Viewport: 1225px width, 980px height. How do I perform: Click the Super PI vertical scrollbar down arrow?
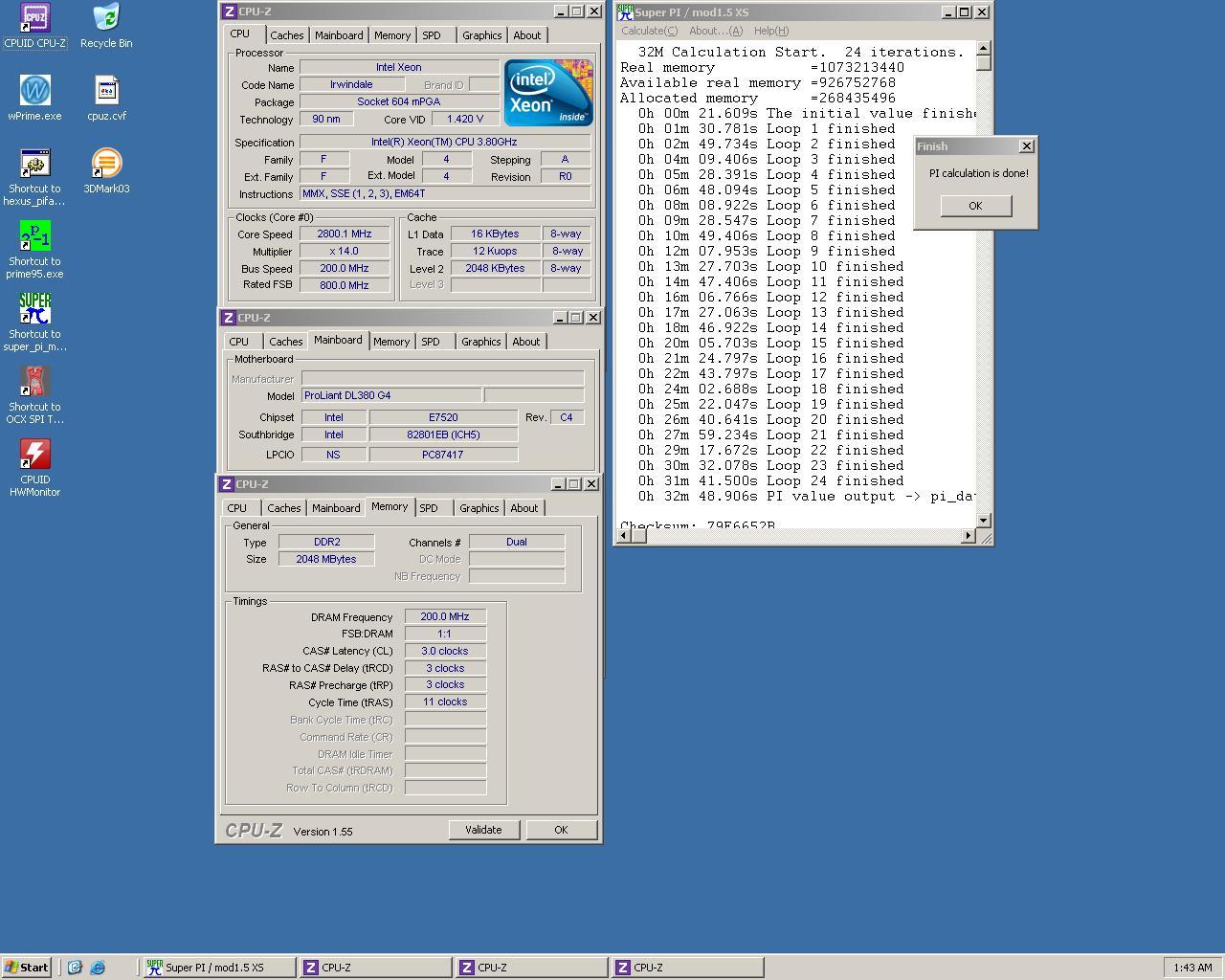[983, 520]
